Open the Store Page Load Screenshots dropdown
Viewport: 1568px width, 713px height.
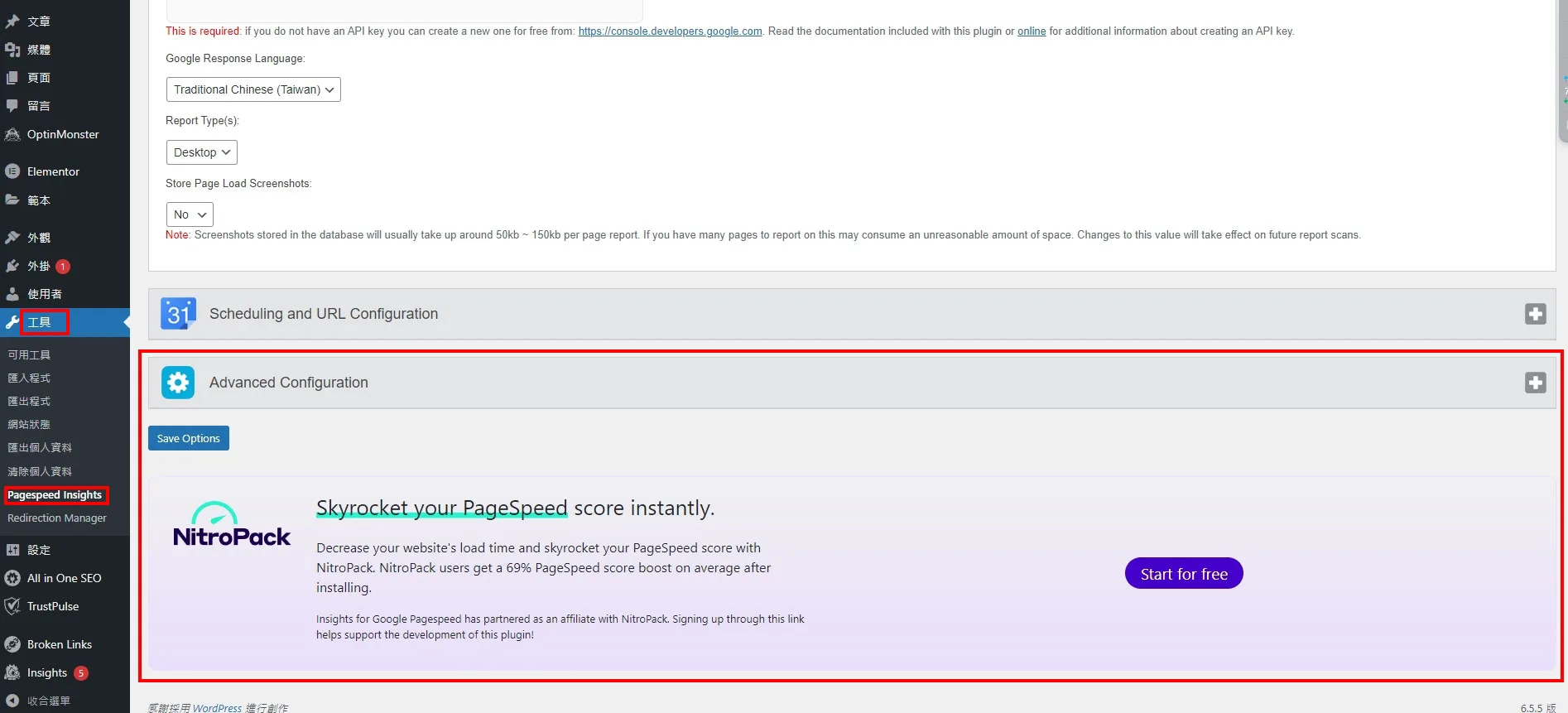click(190, 214)
